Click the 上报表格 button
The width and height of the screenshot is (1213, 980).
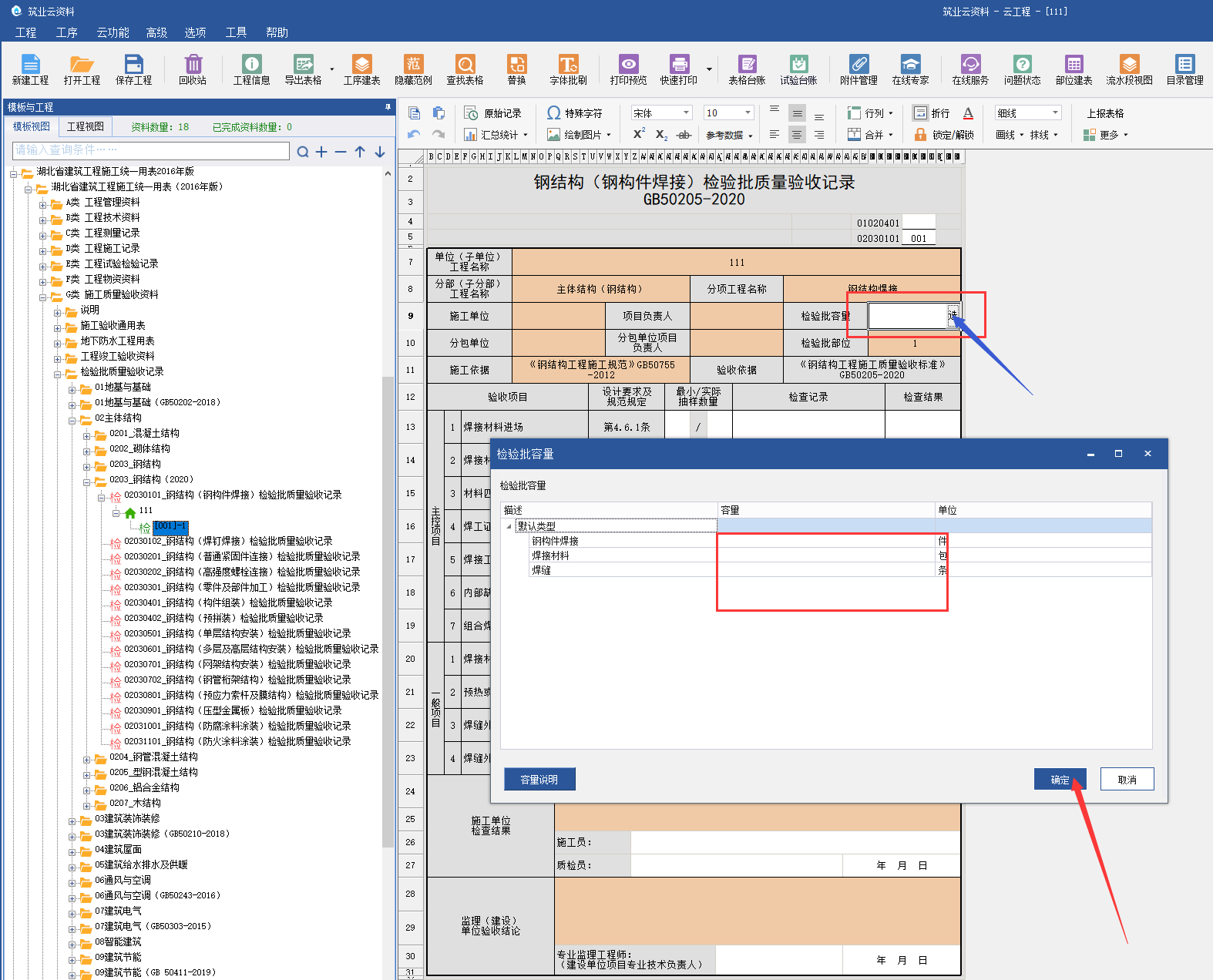pyautogui.click(x=1105, y=113)
